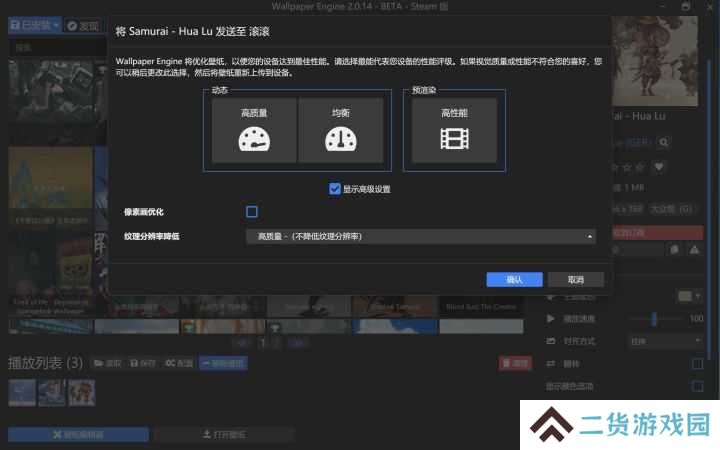Switch to the 发现 tab in main window
720x450 pixels.
pyautogui.click(x=83, y=26)
